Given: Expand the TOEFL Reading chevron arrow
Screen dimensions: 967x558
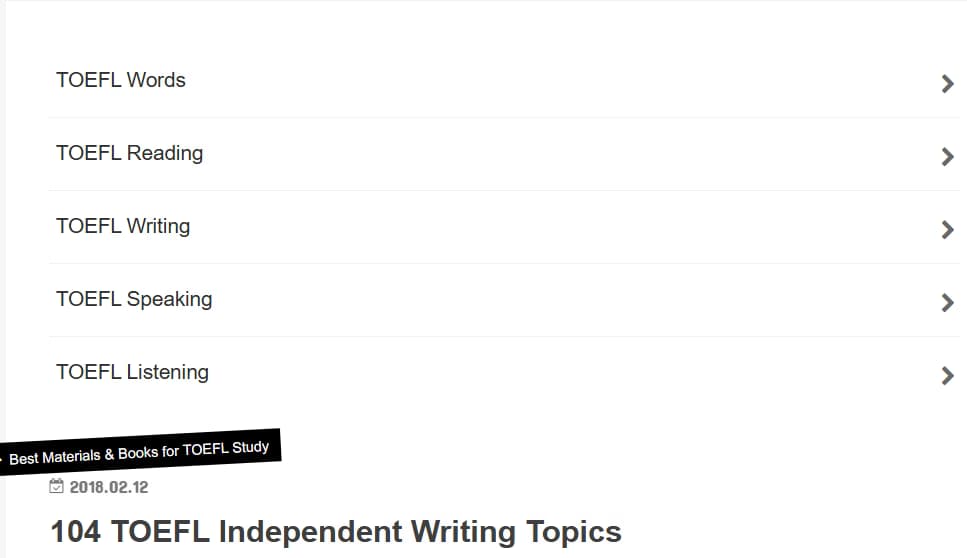Looking at the screenshot, I should click(x=947, y=157).
